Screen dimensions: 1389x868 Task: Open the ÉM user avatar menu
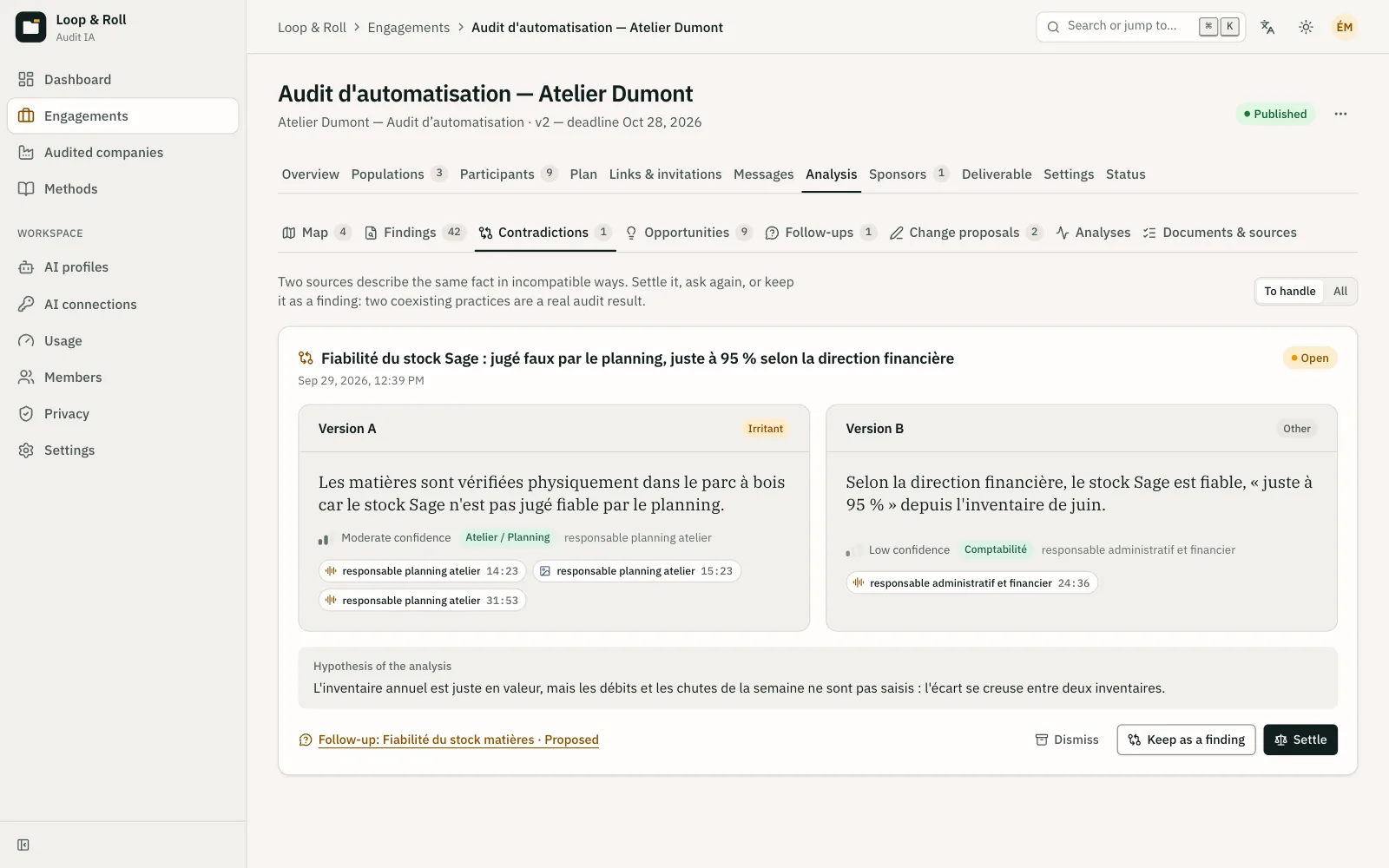[x=1344, y=27]
